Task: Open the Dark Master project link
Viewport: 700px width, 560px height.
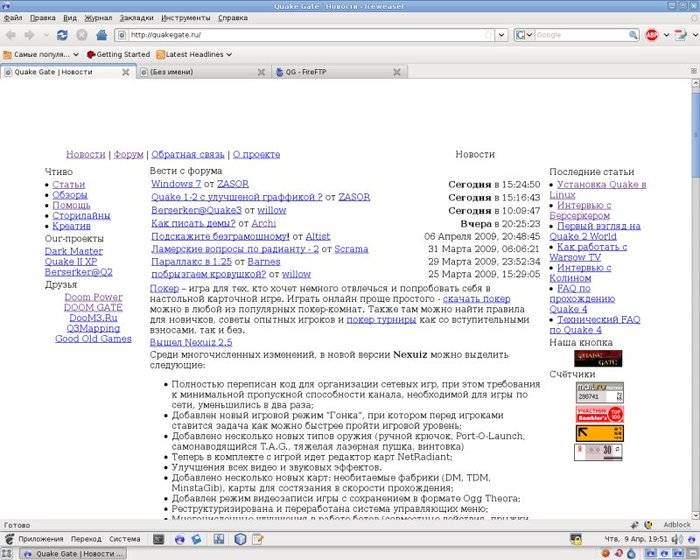Action: [x=74, y=251]
